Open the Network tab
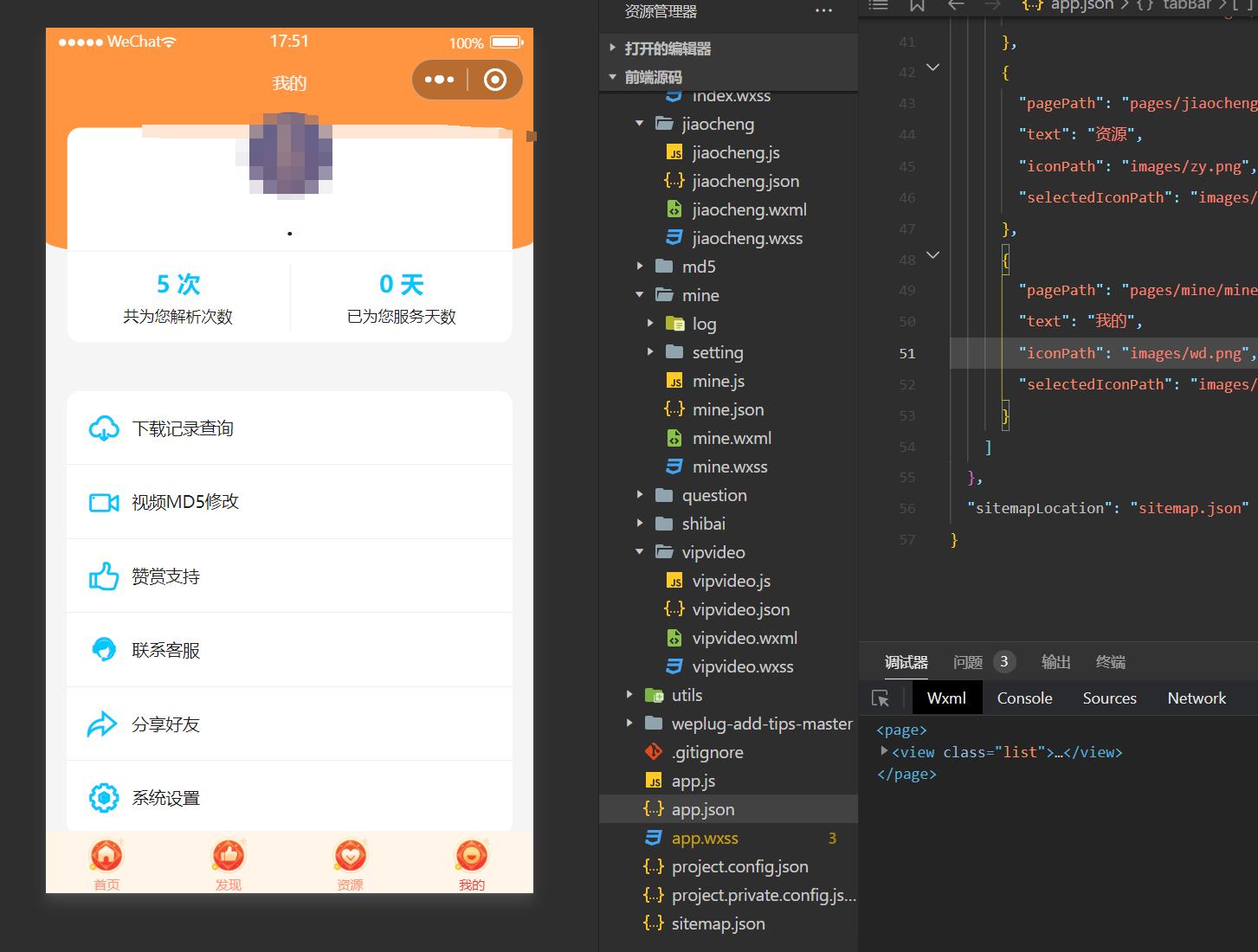 pyautogui.click(x=1197, y=698)
